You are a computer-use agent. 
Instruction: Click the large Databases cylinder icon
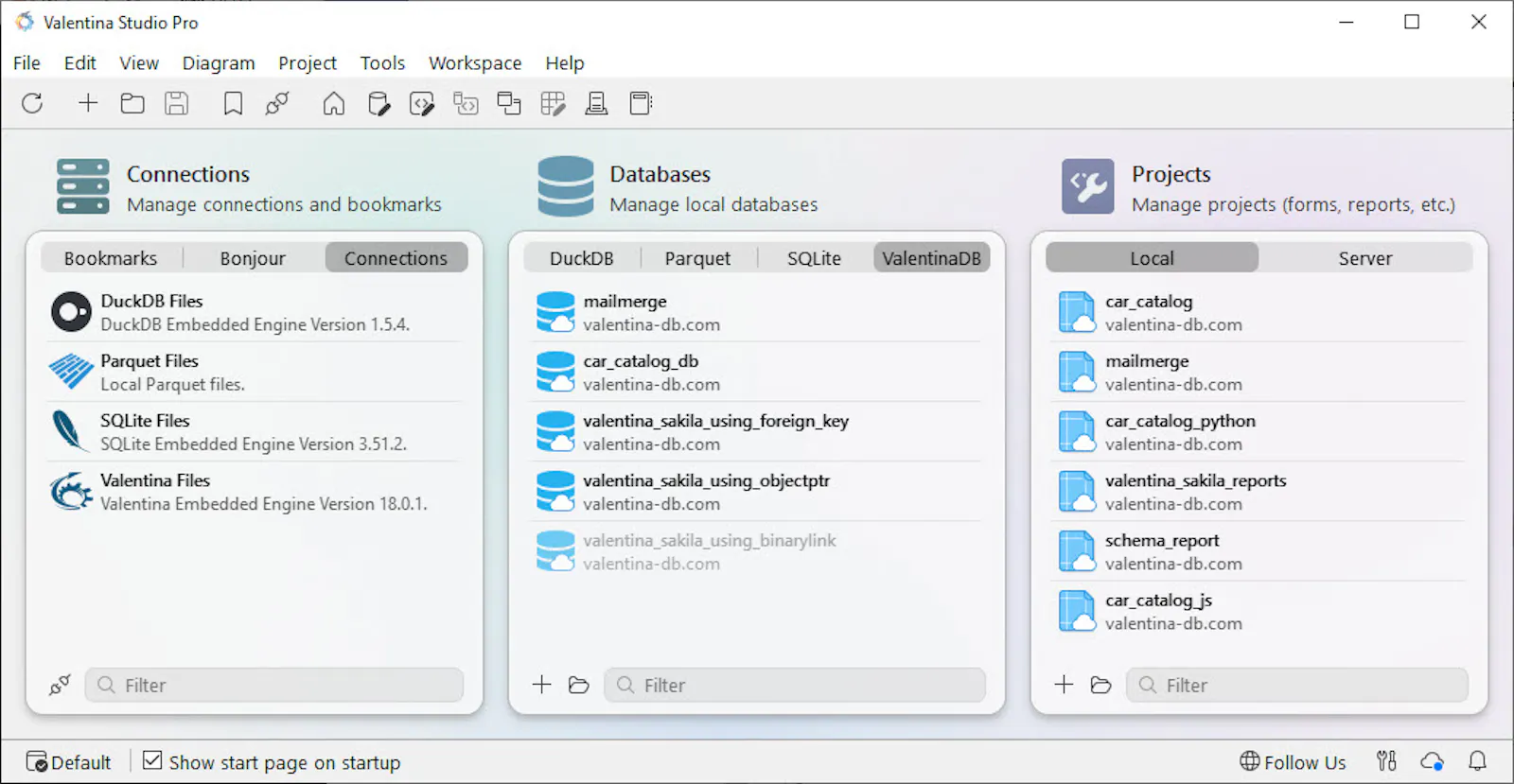coord(566,186)
